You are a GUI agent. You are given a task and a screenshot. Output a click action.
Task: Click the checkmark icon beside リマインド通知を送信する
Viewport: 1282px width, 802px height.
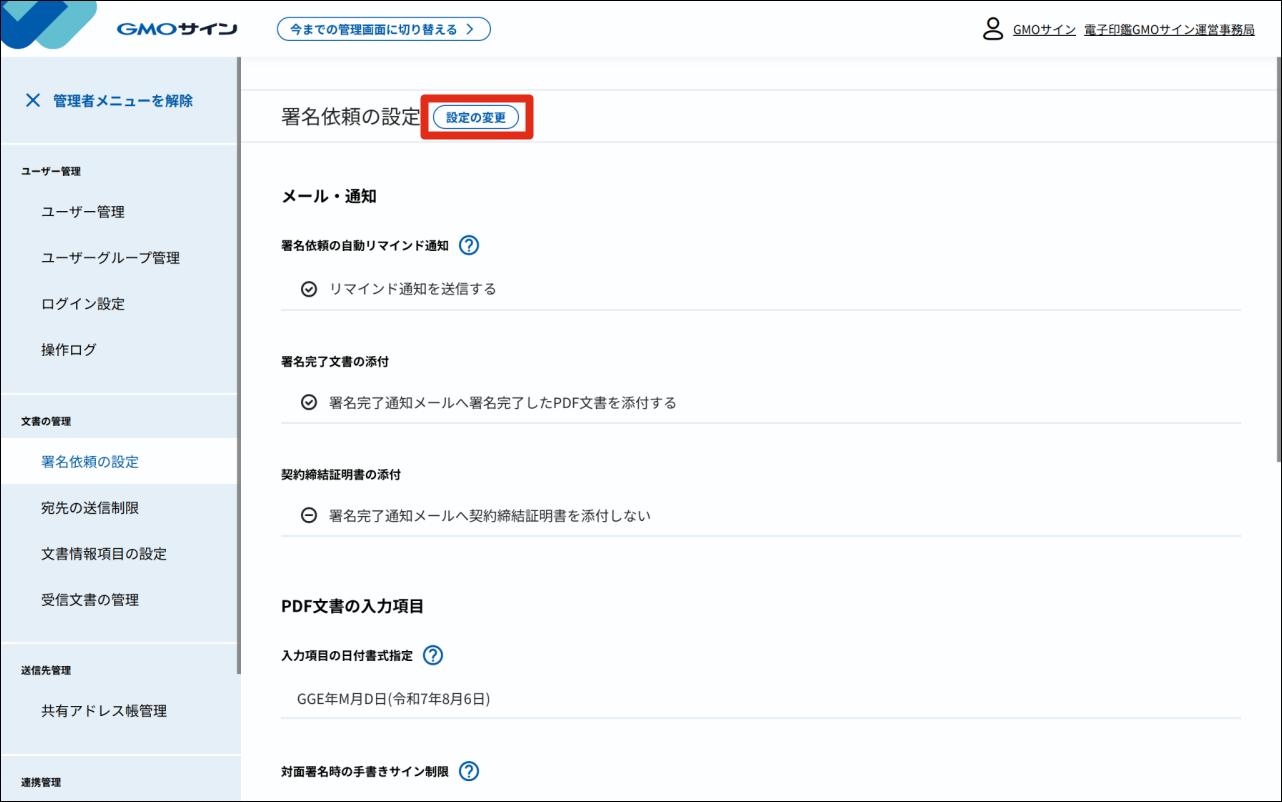pos(307,289)
